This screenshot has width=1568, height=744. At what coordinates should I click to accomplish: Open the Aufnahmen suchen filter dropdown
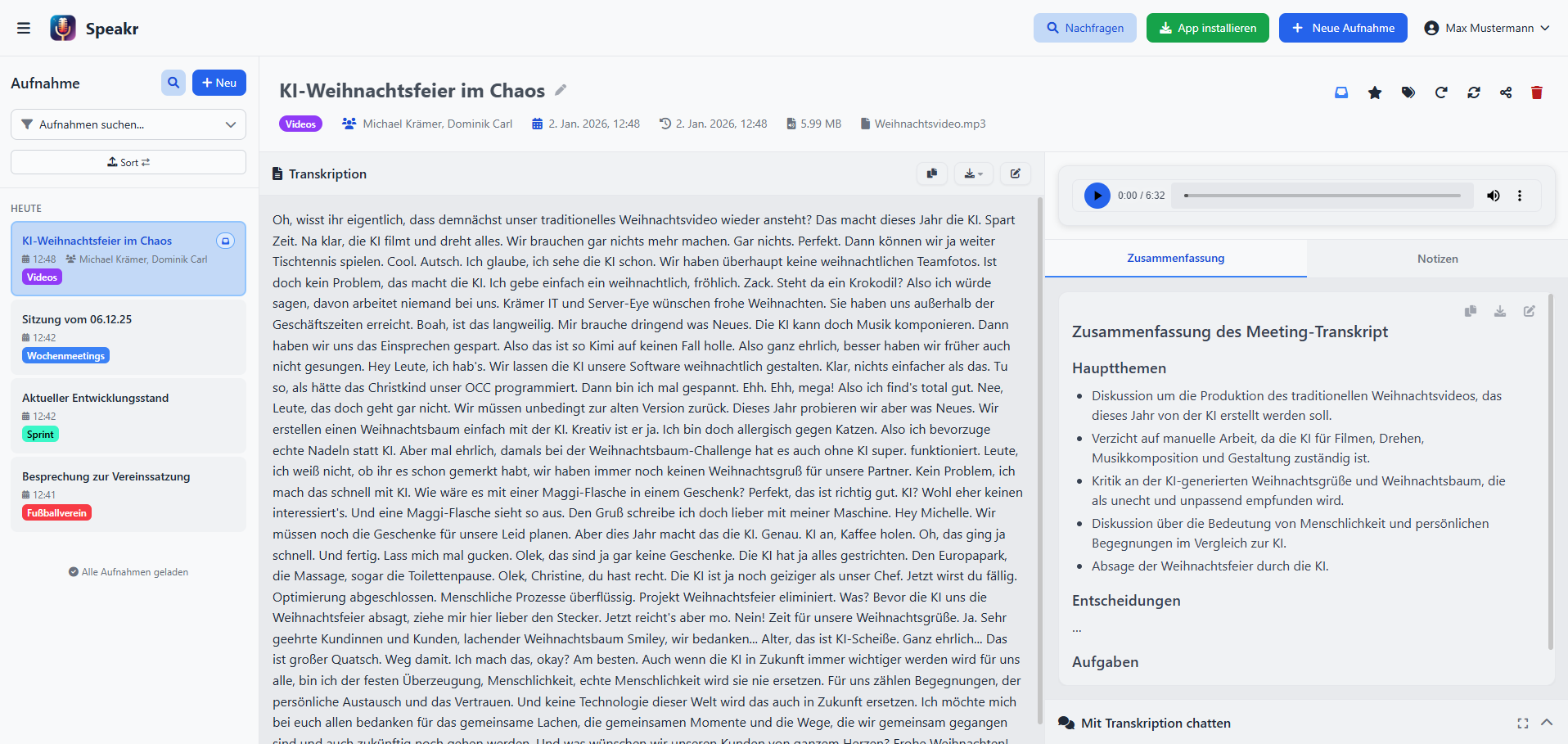point(128,124)
